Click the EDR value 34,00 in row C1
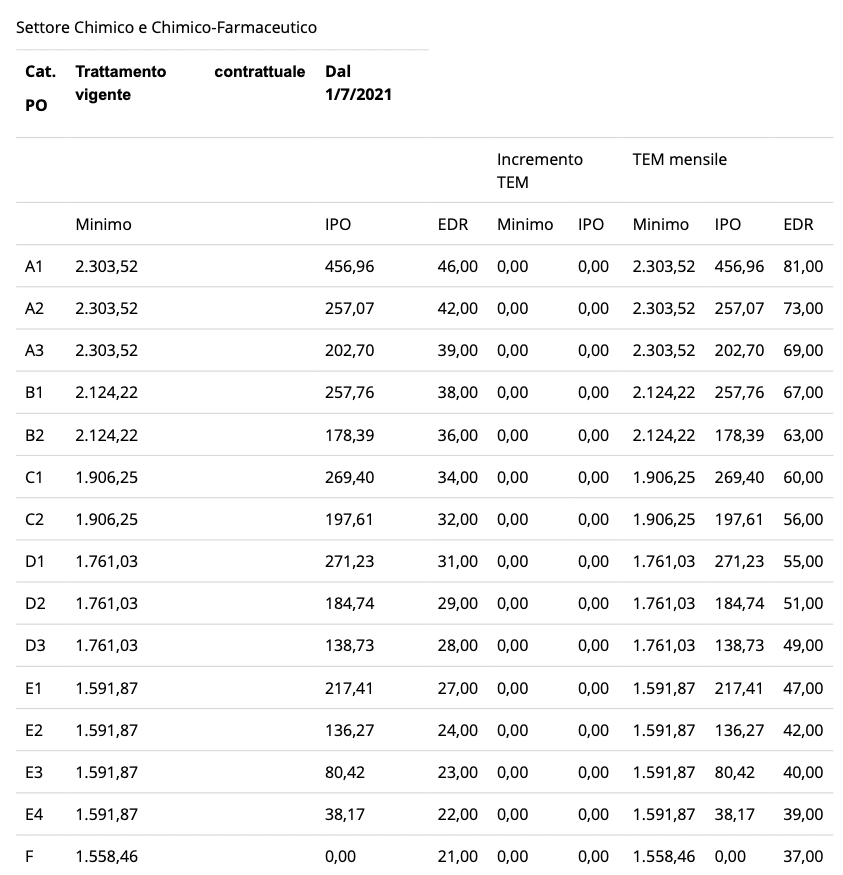This screenshot has height=875, width=843. (x=458, y=477)
